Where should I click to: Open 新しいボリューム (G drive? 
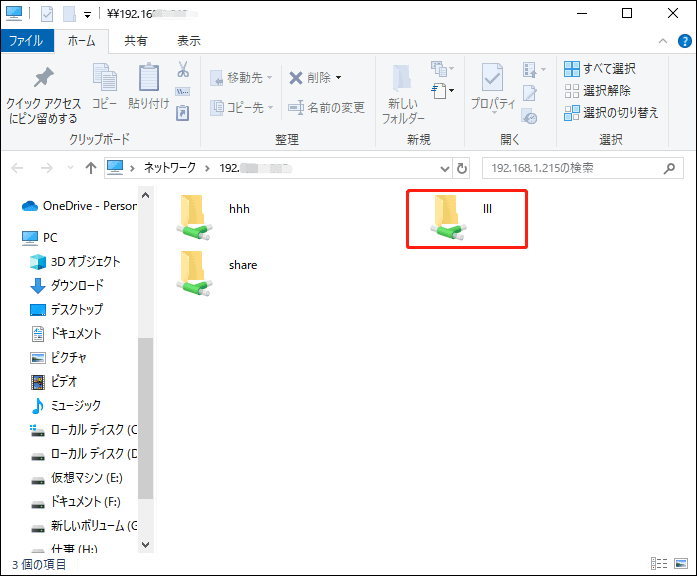[84, 526]
